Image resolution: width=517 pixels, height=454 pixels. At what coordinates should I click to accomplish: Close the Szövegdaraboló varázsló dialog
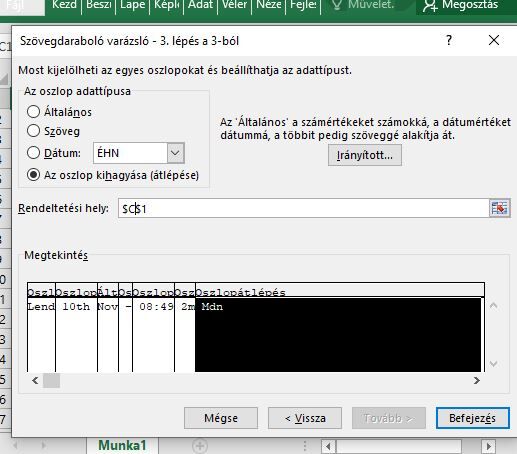[x=494, y=40]
